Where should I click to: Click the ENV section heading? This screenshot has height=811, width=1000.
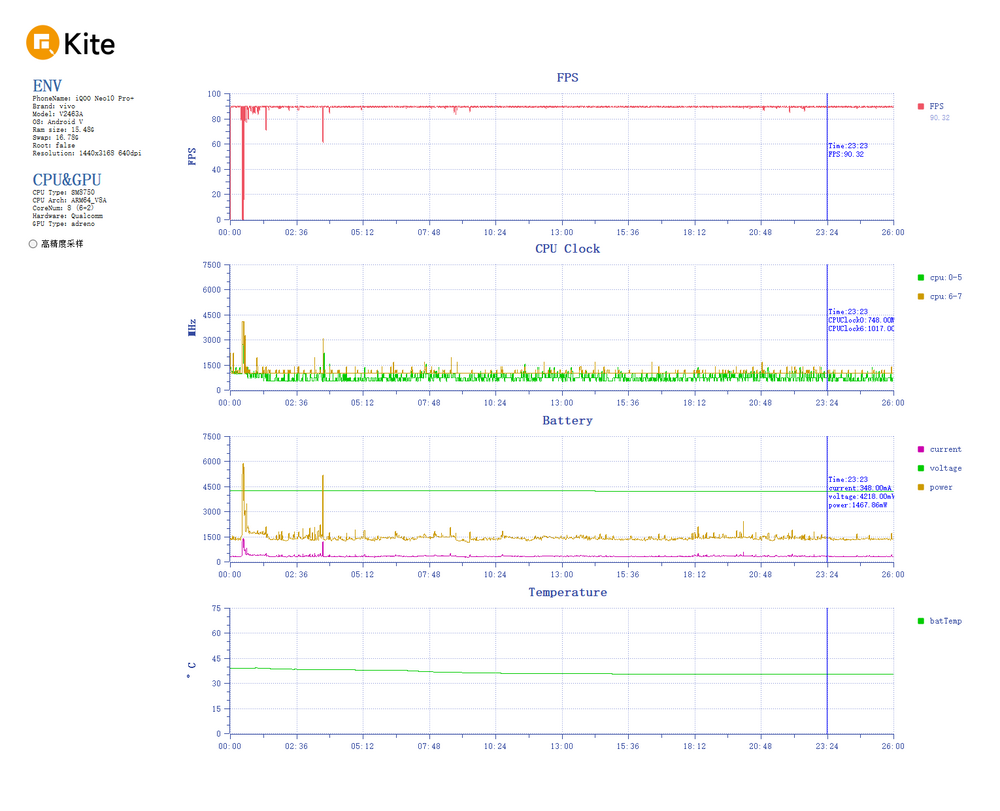click(47, 86)
